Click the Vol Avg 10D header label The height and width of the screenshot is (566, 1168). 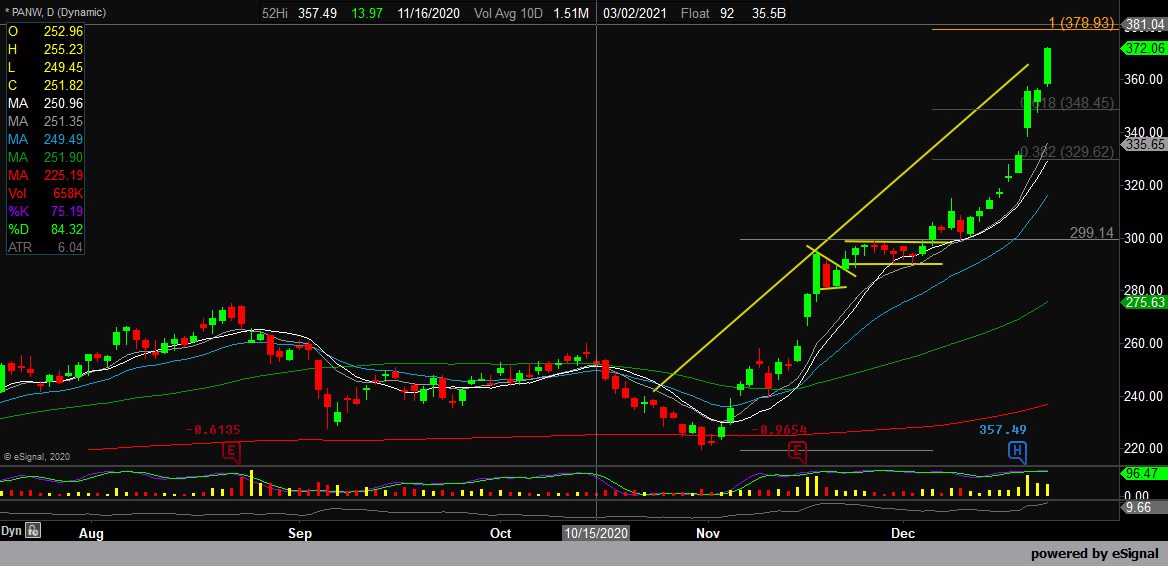(511, 13)
